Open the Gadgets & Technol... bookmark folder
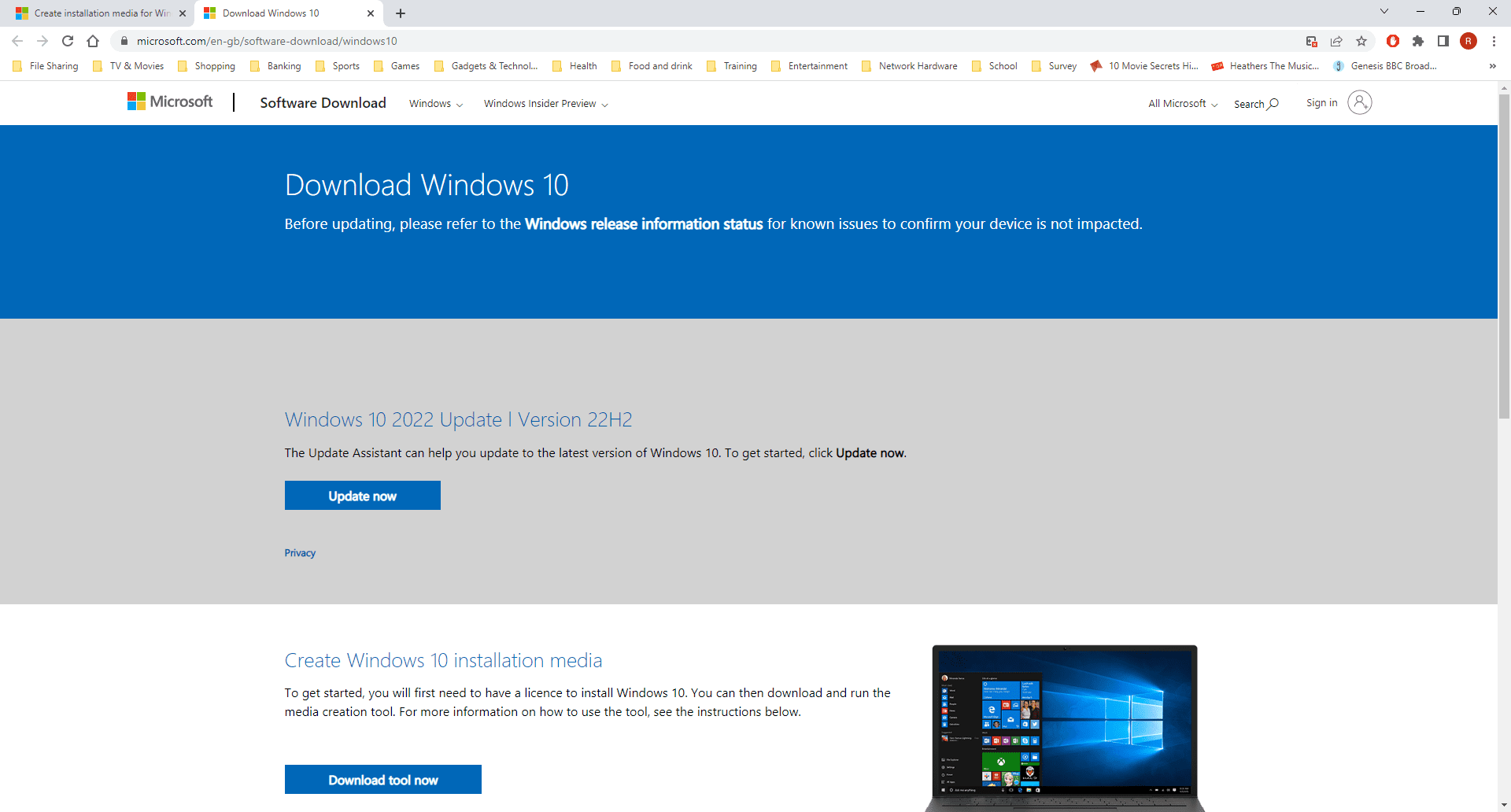 [486, 66]
